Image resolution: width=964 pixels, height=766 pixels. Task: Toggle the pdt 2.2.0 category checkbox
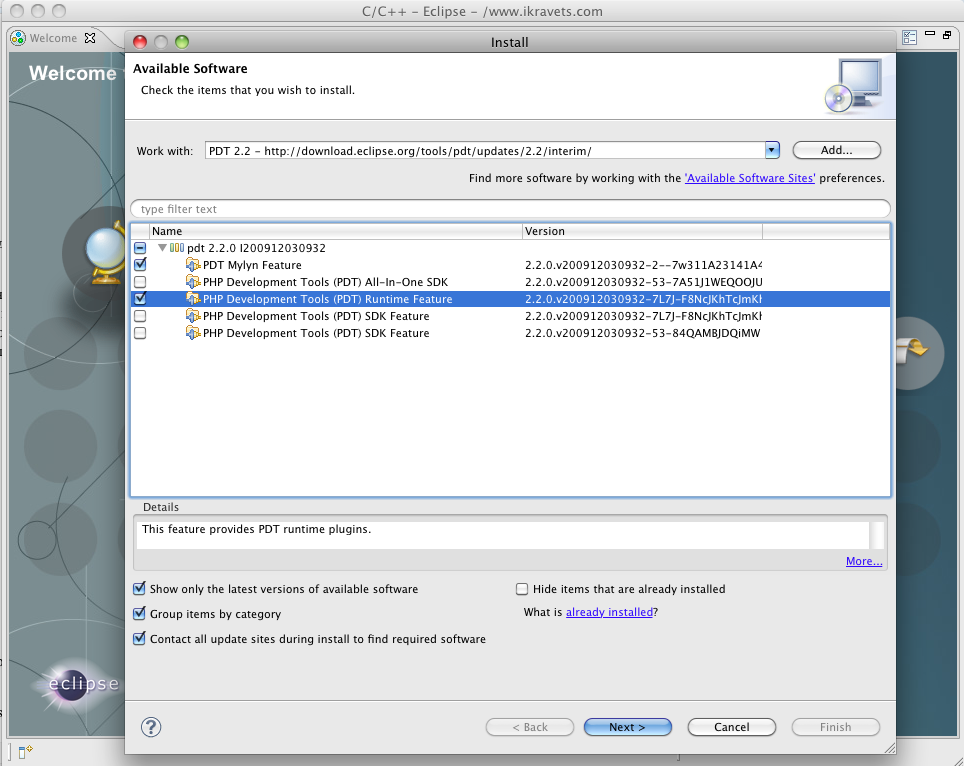coord(140,248)
